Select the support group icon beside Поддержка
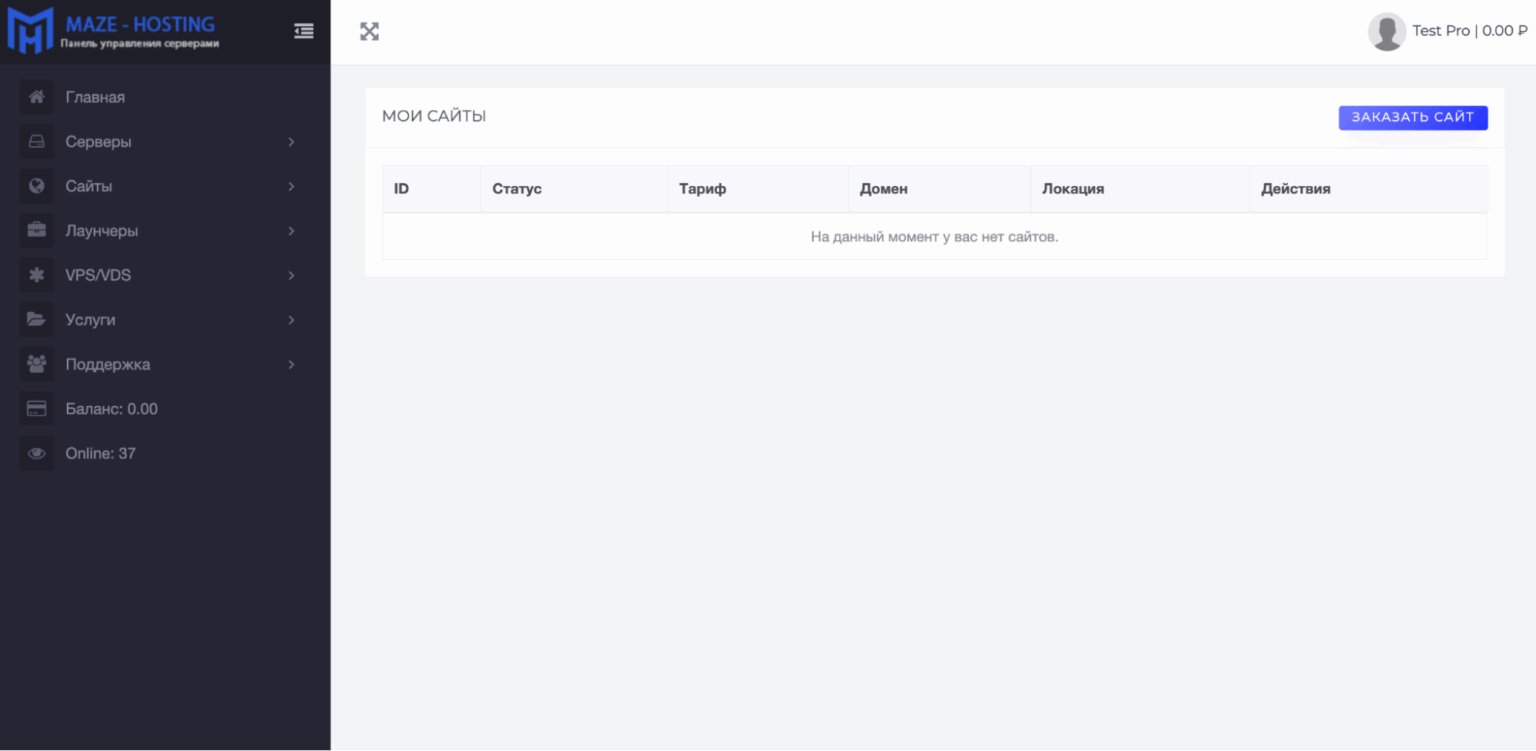1536x751 pixels. point(36,364)
